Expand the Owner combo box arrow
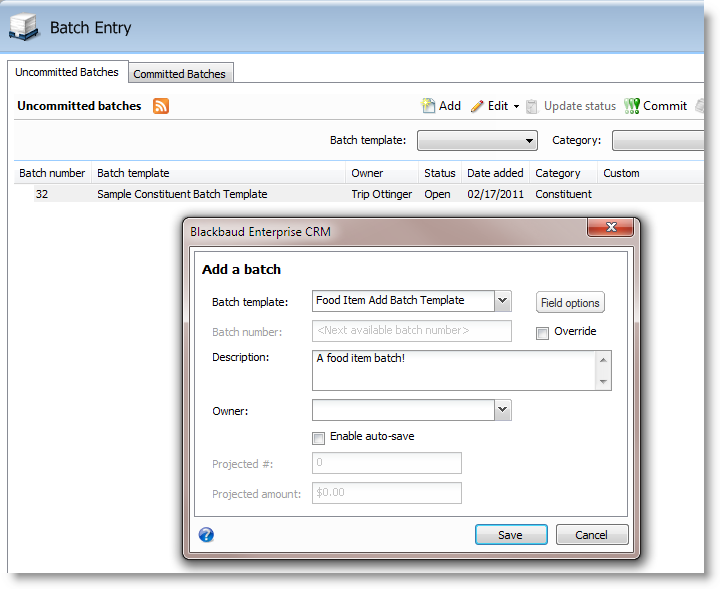This screenshot has height=589, width=720. pos(503,409)
